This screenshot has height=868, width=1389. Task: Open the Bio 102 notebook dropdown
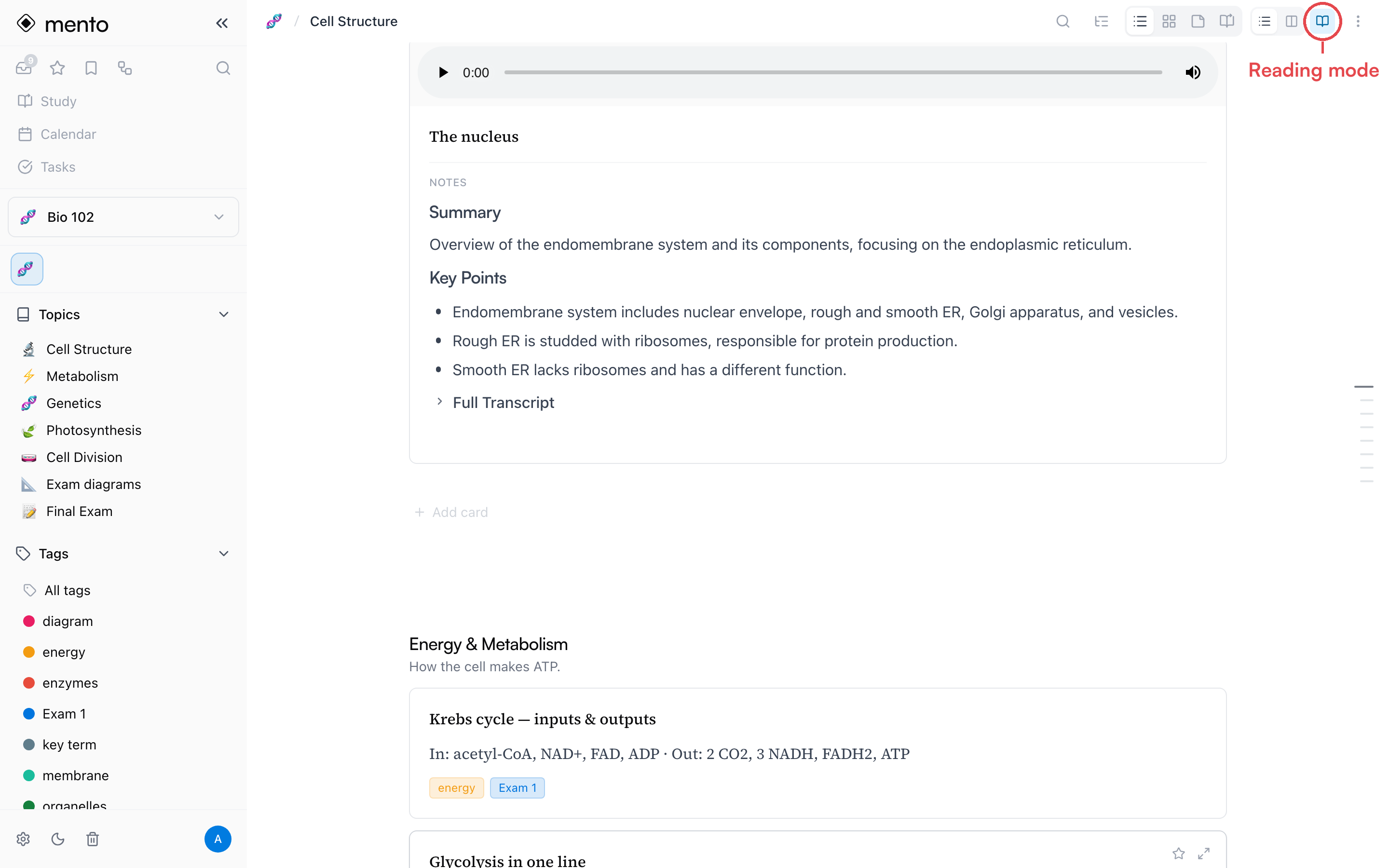click(x=123, y=217)
